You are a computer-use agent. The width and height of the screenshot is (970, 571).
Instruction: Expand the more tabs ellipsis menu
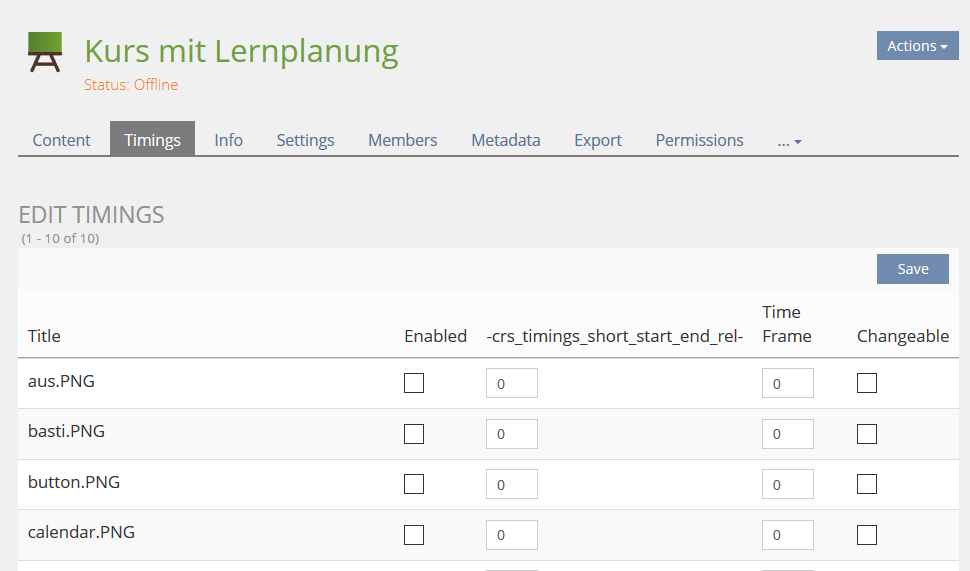coord(789,141)
